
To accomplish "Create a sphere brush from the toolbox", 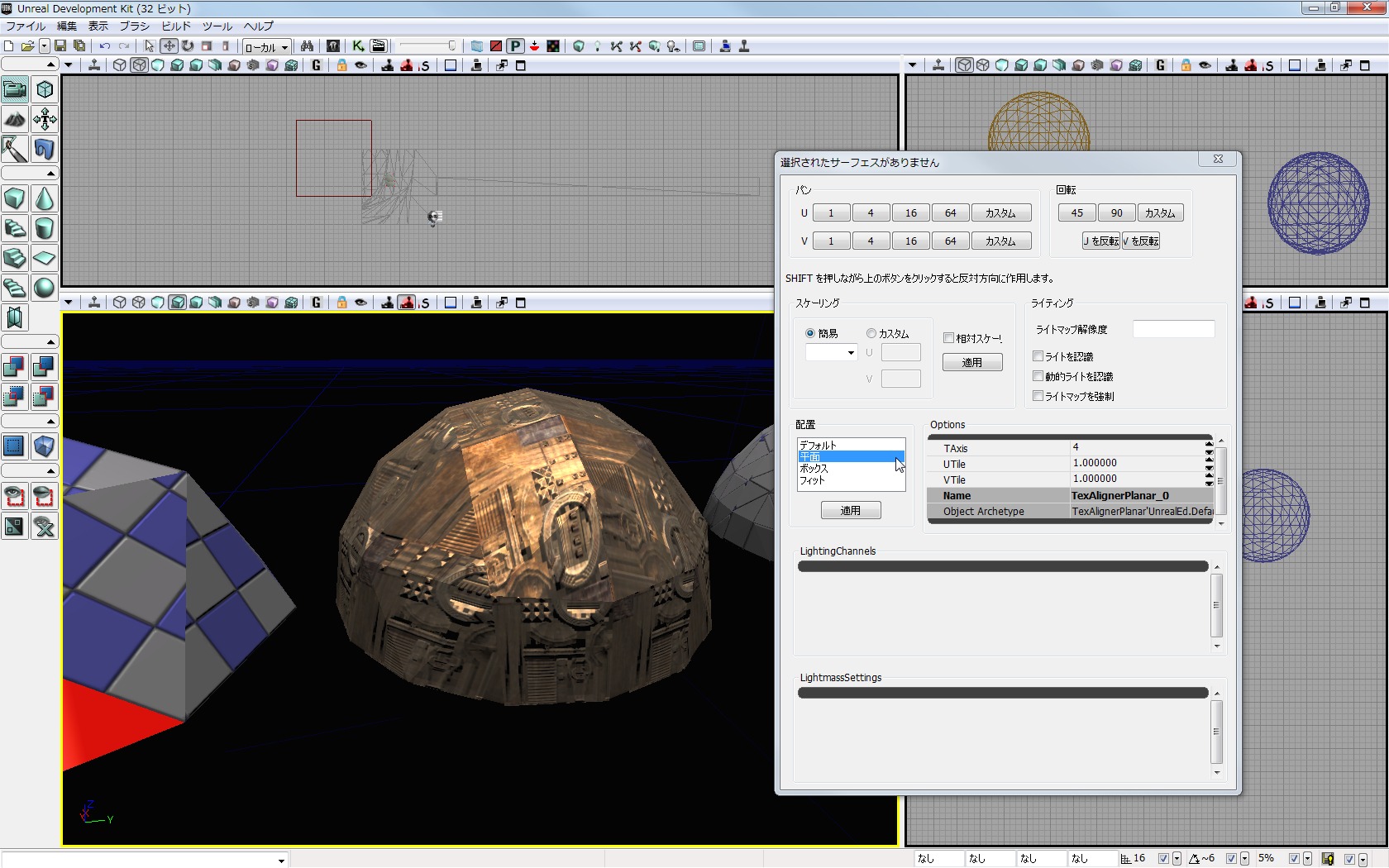I will (x=45, y=288).
